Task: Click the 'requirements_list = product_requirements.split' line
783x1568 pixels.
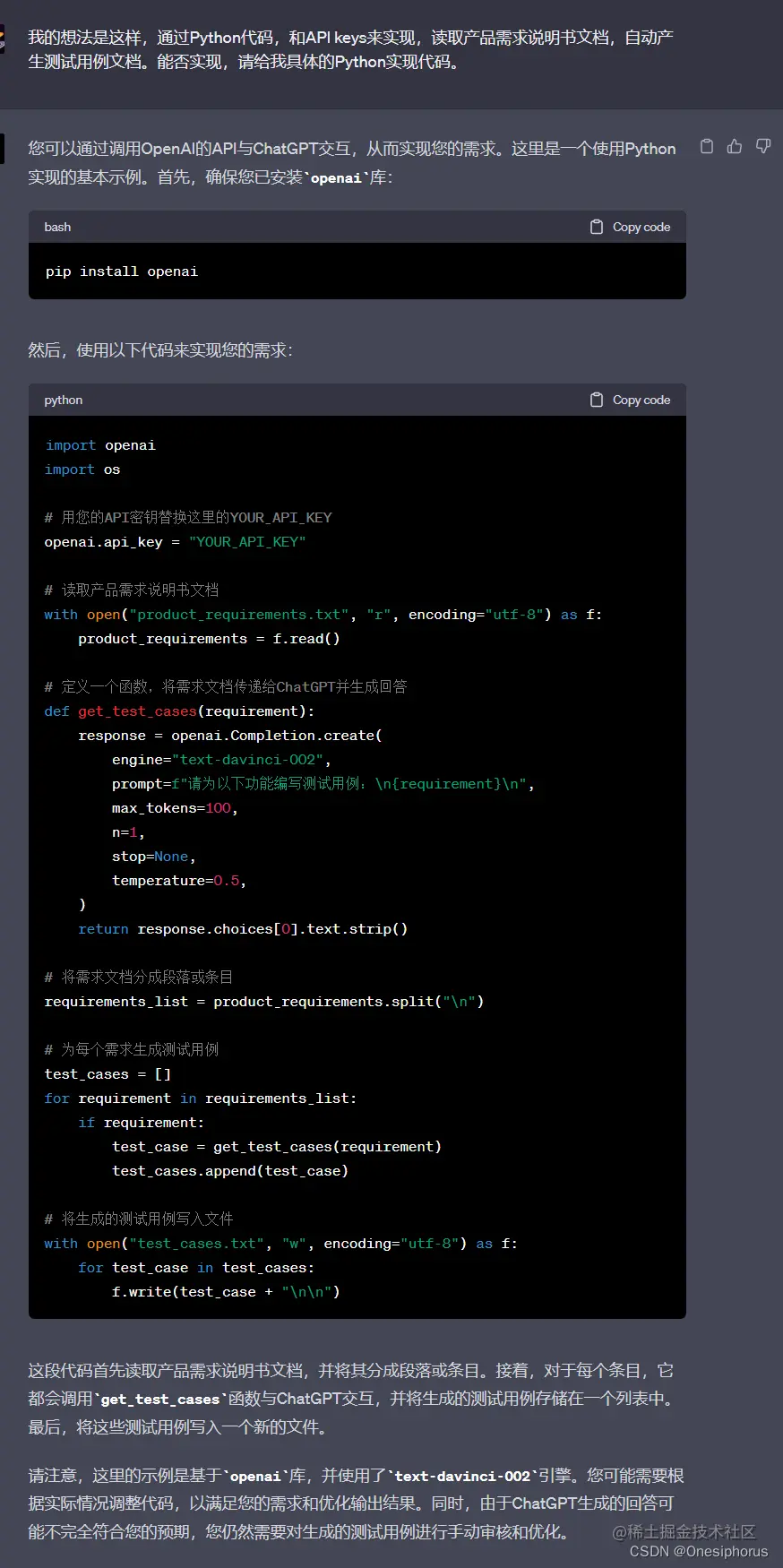Action: pyautogui.click(x=264, y=1002)
